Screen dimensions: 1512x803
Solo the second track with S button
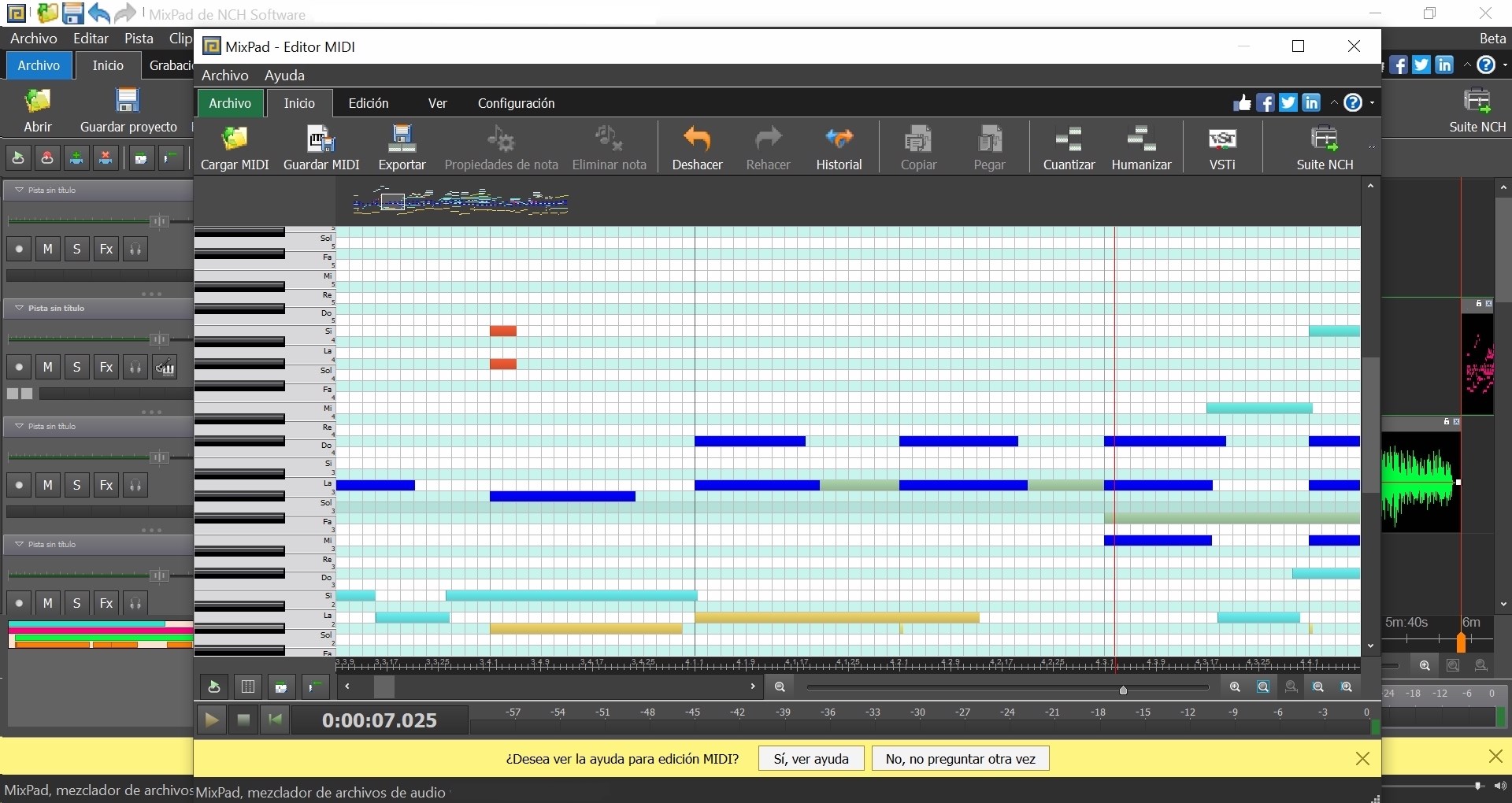76,366
